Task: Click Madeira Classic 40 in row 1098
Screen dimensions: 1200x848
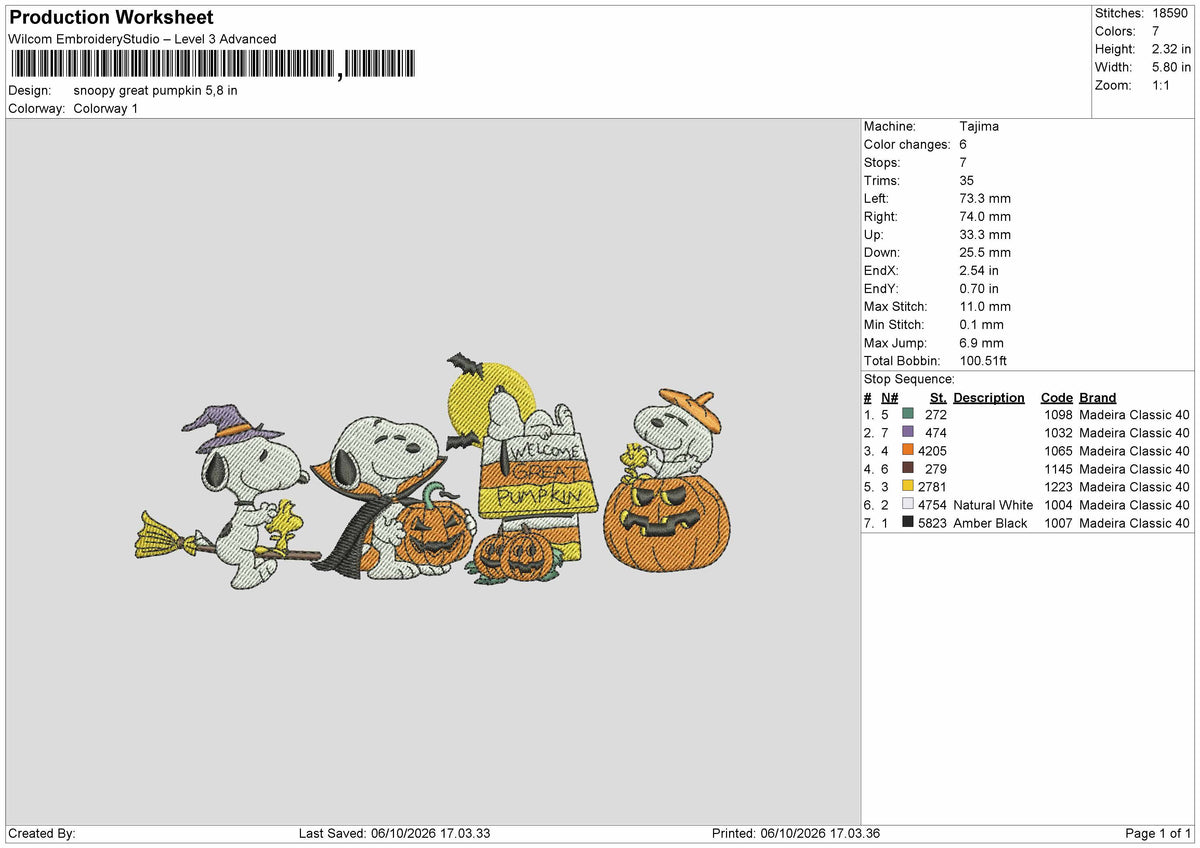Action: (x=1135, y=414)
